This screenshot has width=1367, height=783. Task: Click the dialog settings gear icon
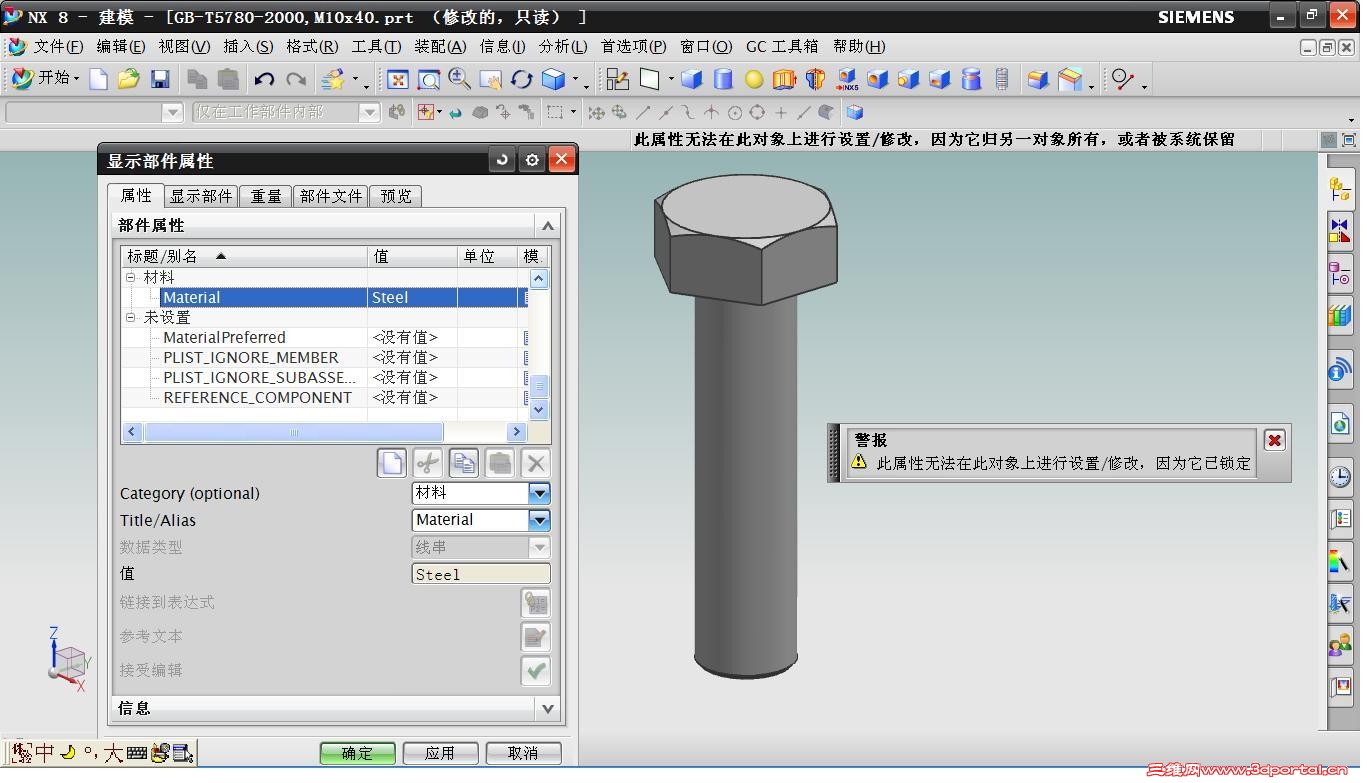tap(532, 160)
